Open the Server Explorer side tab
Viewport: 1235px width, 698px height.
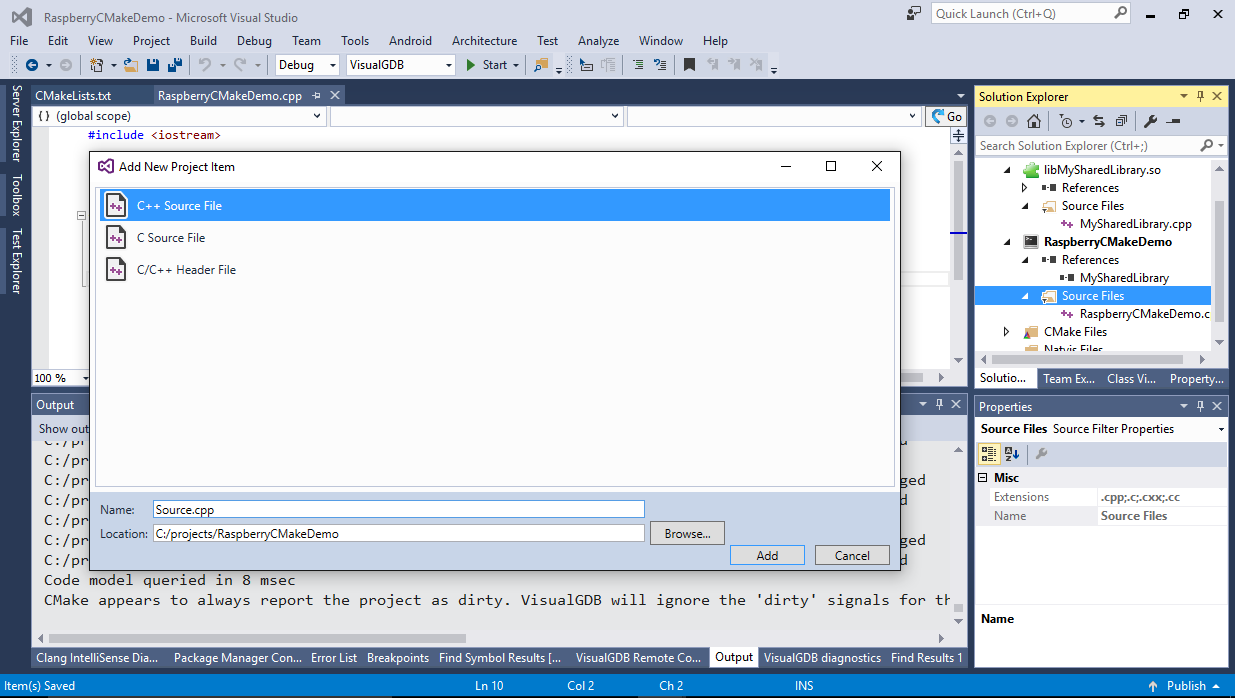(16, 123)
